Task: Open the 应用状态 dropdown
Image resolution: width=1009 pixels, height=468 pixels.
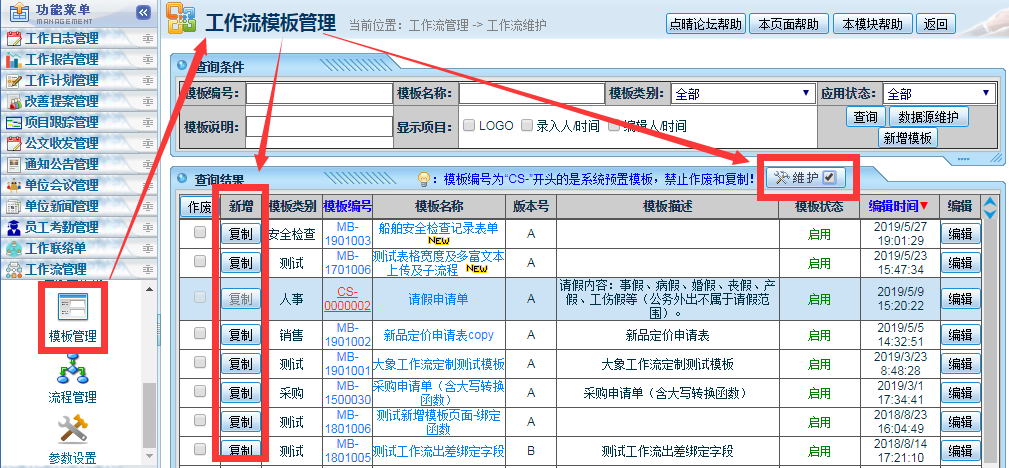Action: tap(939, 94)
